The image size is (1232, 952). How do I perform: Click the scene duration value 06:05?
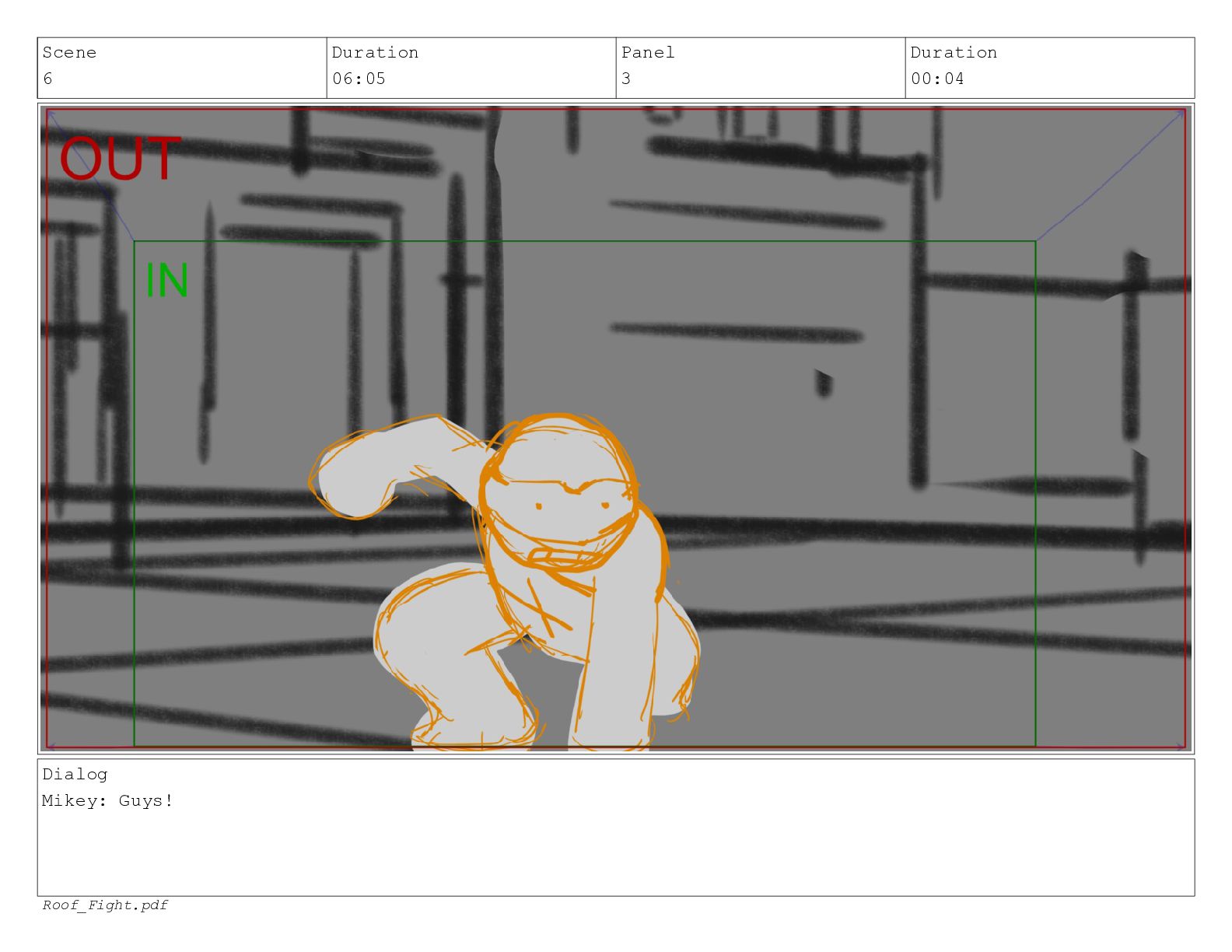tap(359, 79)
